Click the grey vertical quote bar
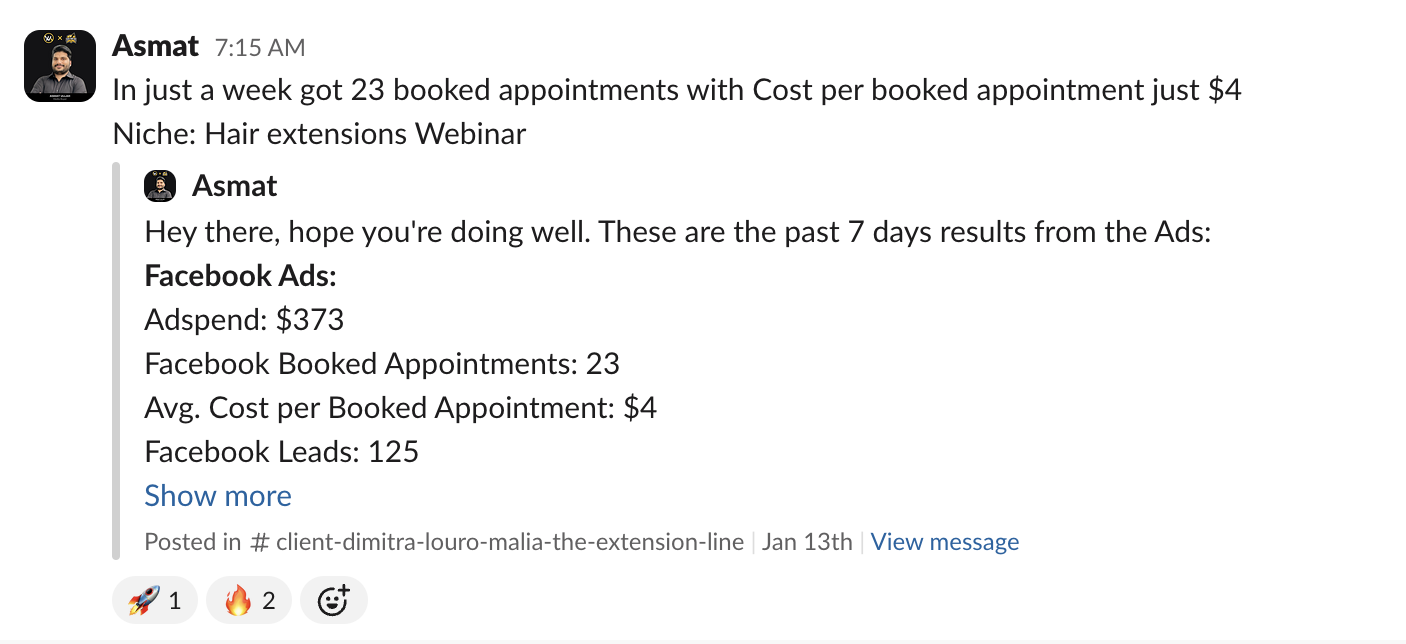The width and height of the screenshot is (1406, 644). [x=116, y=361]
